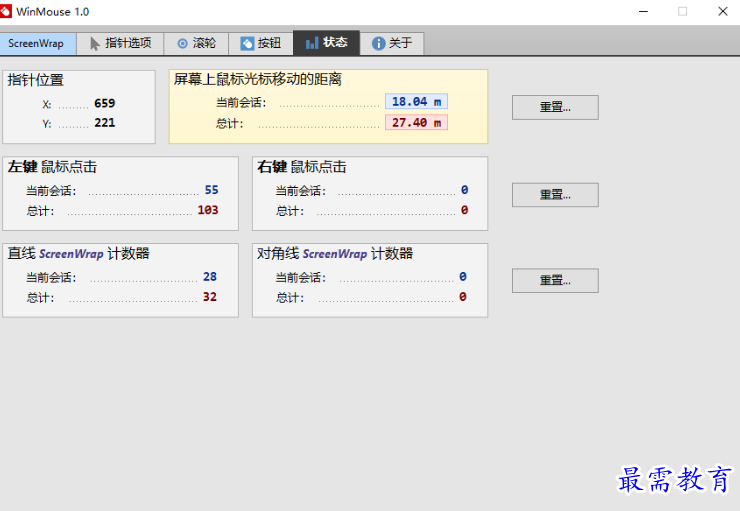This screenshot has height=511, width=740.
Task: Click left-click total count 103
Action: [208, 210]
